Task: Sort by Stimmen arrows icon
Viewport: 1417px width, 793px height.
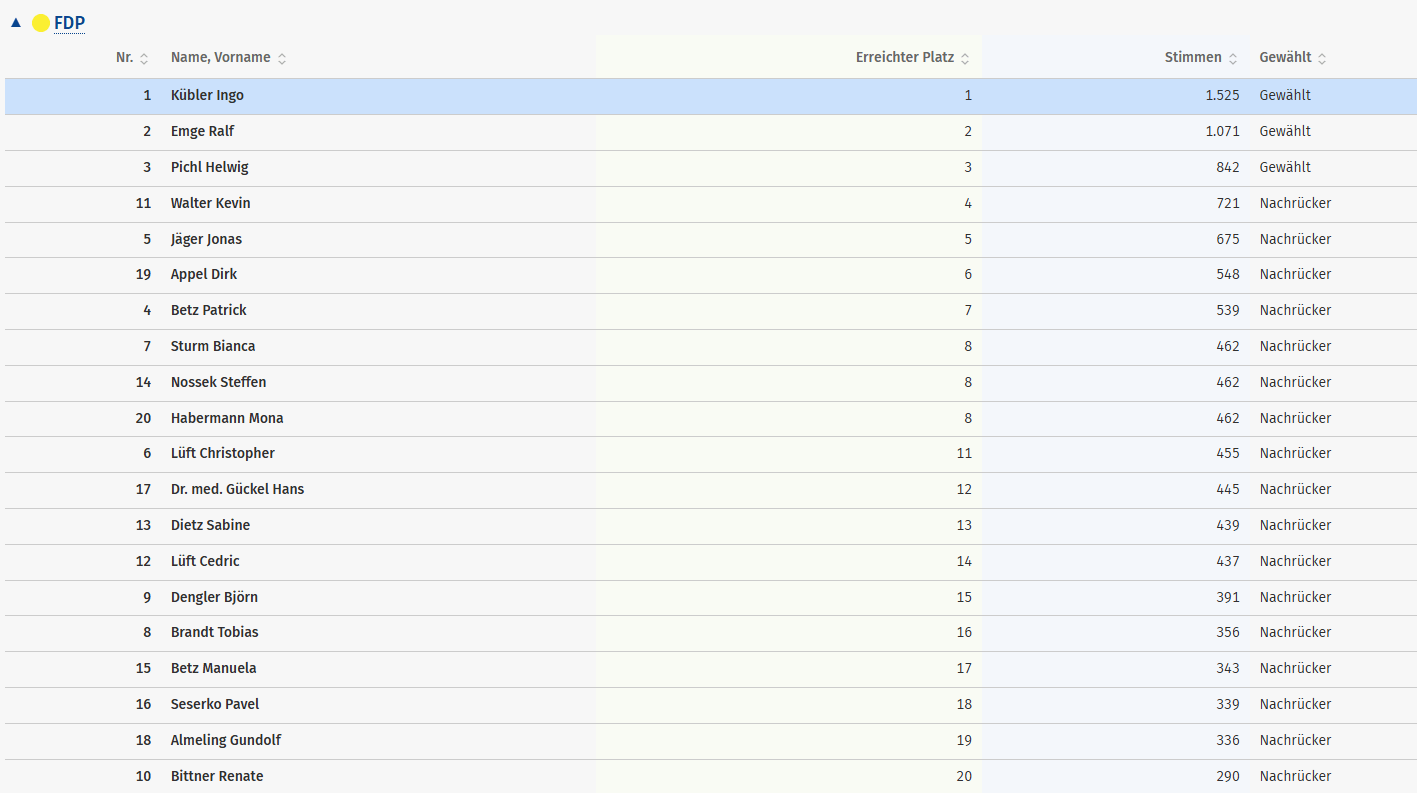Action: pos(1233,59)
